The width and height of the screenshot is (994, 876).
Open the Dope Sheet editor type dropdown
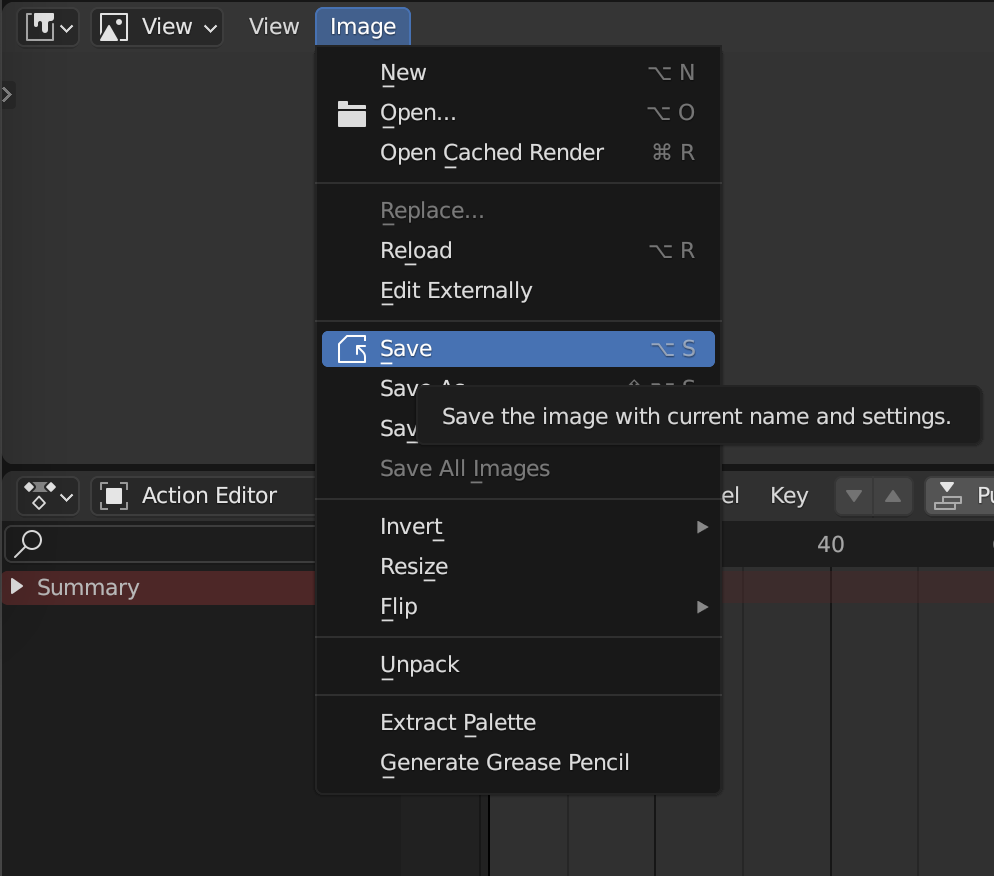tap(48, 496)
